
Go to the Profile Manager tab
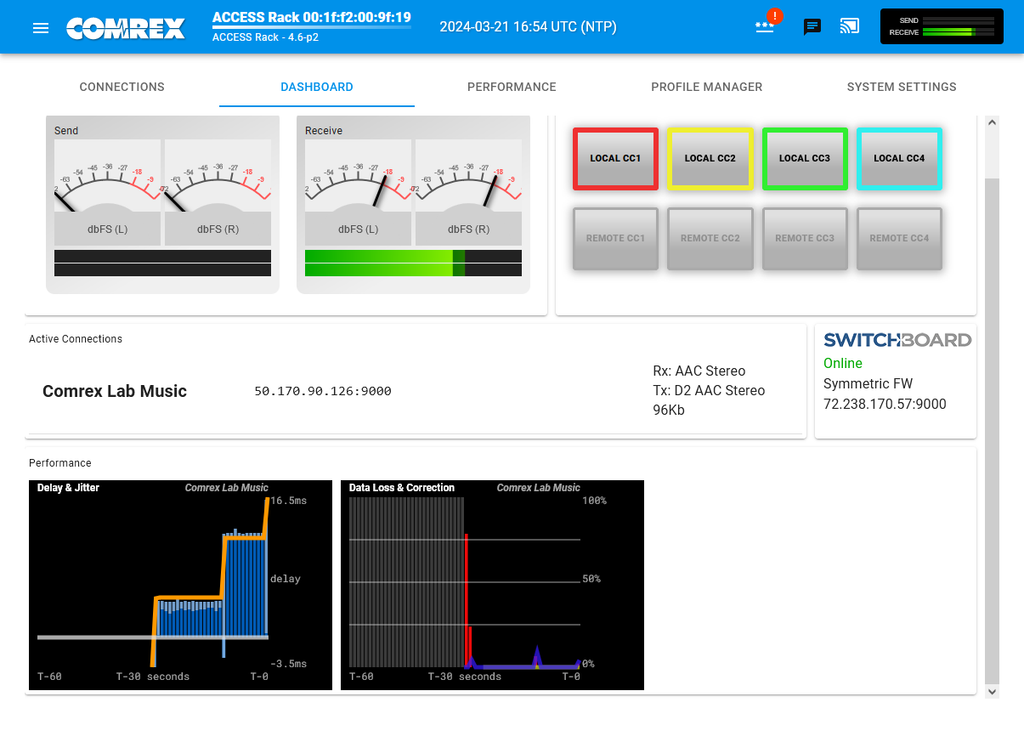click(x=707, y=87)
